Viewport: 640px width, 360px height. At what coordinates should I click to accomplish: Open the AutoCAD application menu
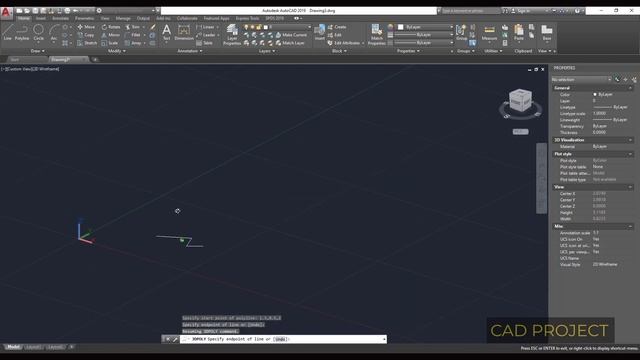click(6, 12)
